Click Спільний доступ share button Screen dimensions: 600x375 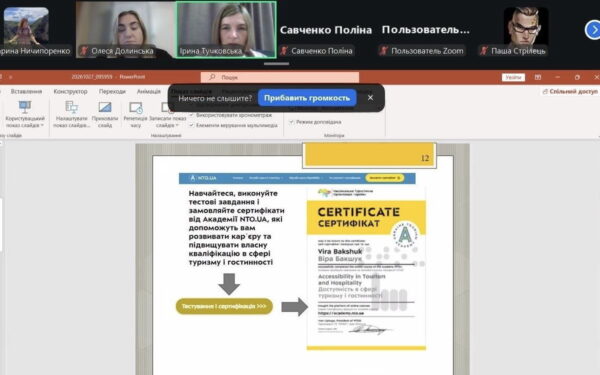[570, 91]
